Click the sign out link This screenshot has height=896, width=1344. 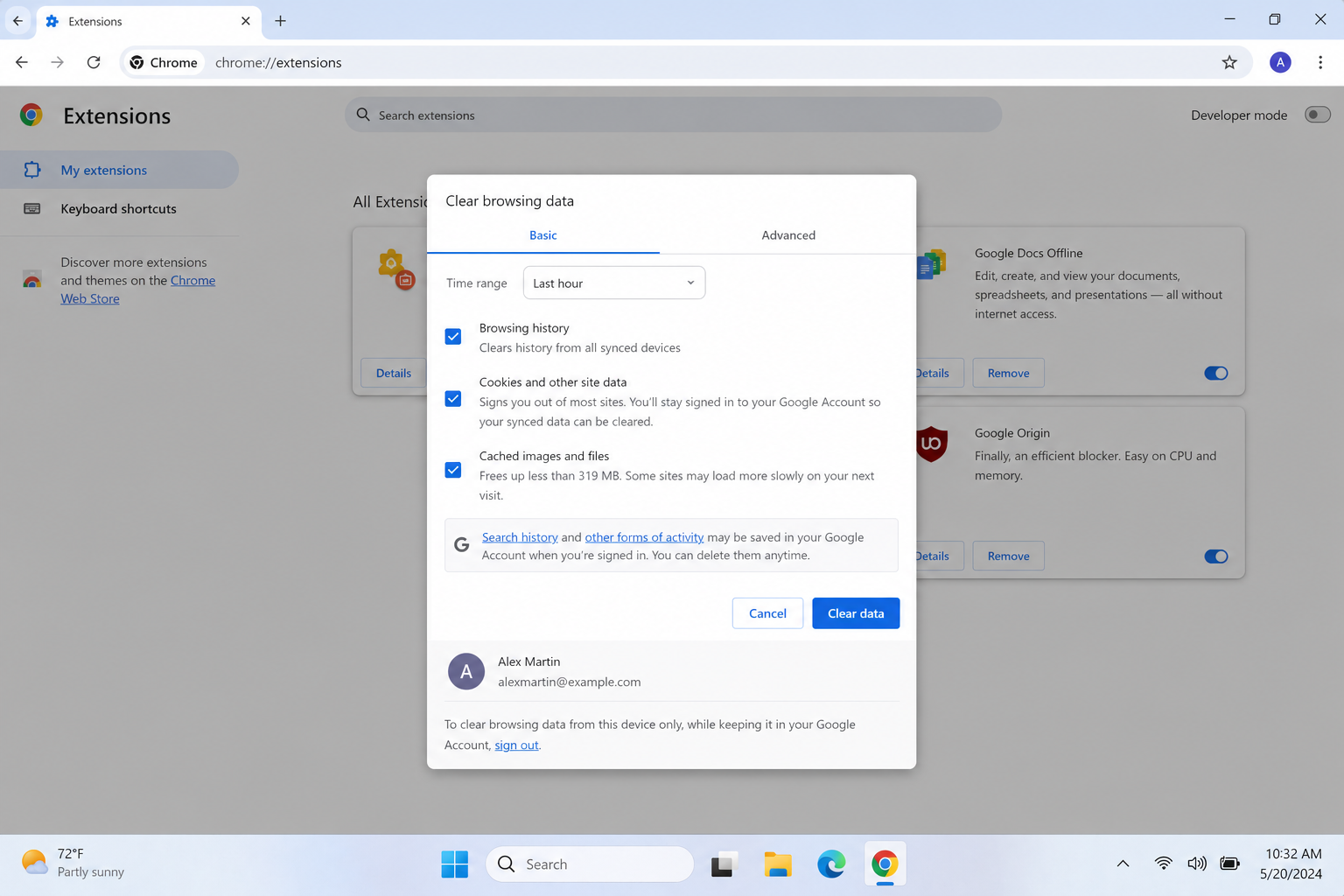(516, 745)
